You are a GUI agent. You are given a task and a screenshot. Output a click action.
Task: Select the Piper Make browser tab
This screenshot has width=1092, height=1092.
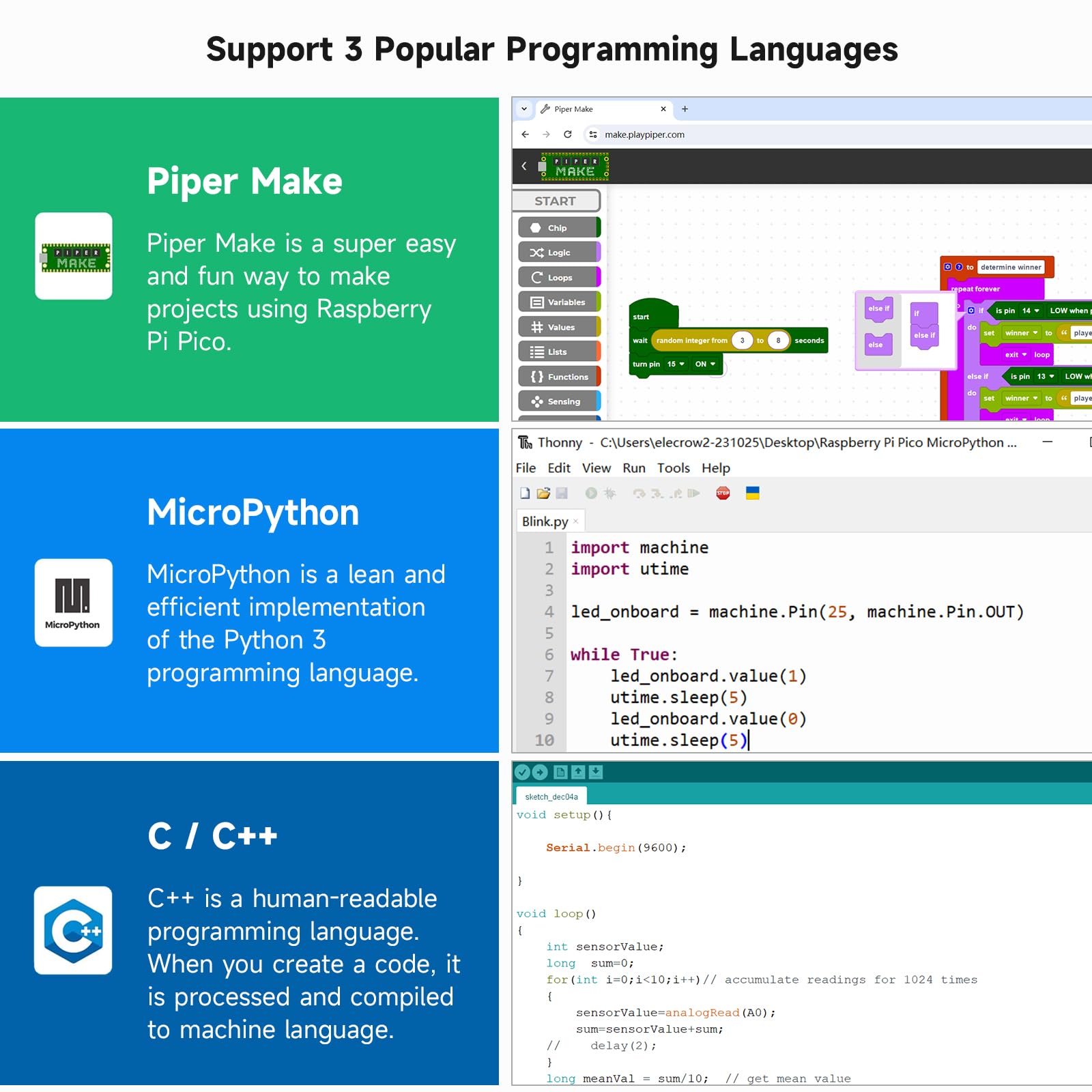[x=603, y=109]
